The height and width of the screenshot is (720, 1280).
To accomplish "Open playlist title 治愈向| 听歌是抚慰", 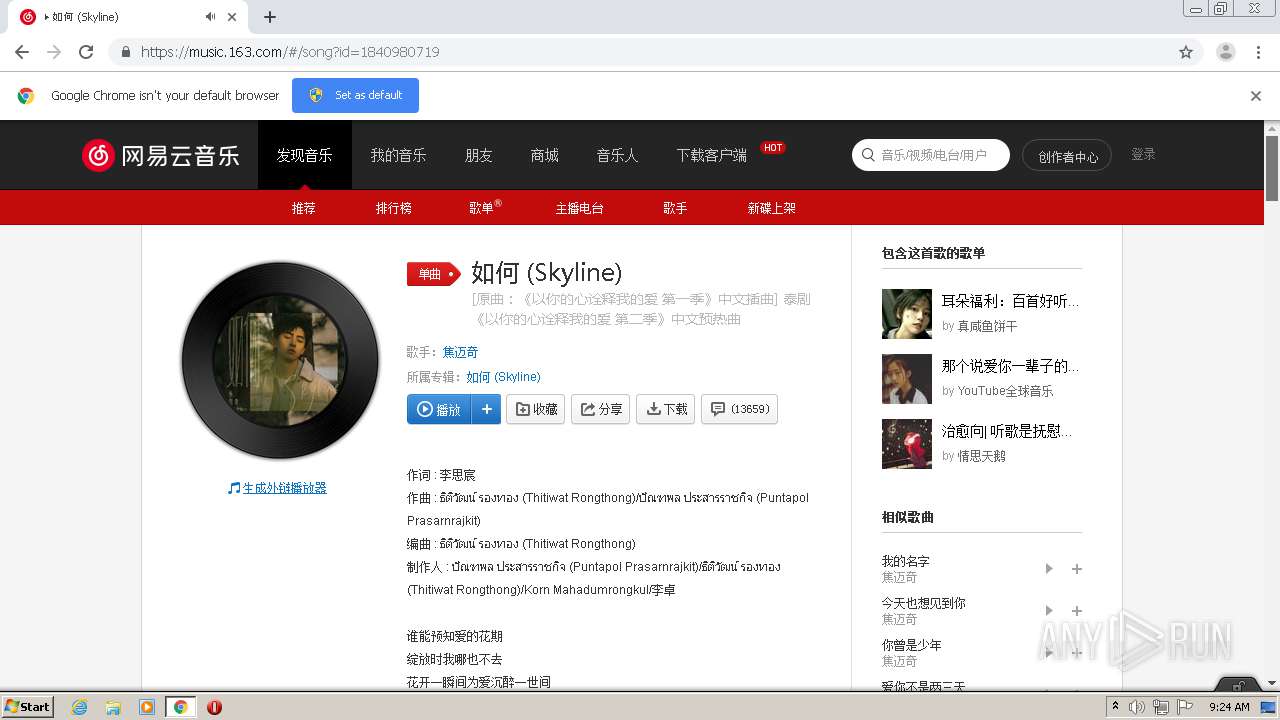I will coord(1008,431).
